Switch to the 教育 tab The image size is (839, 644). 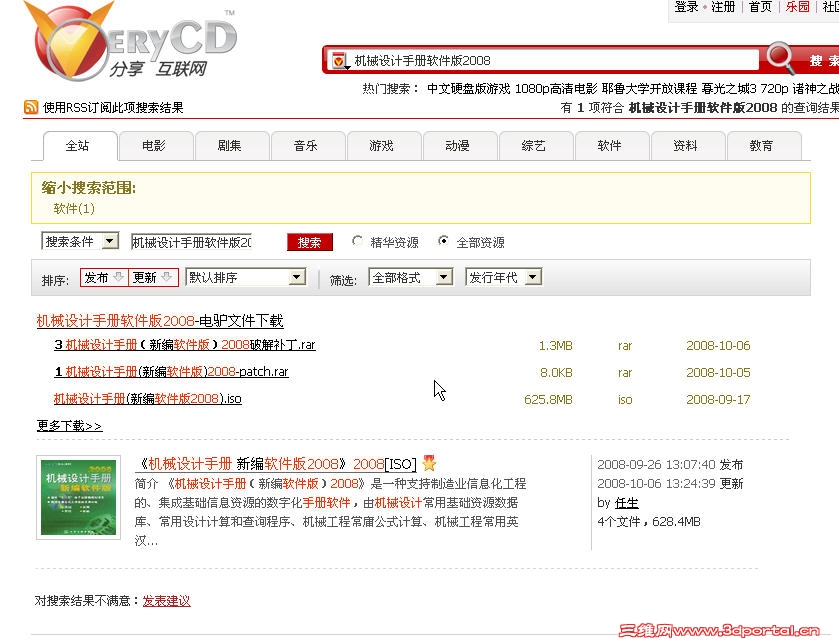coord(762,145)
